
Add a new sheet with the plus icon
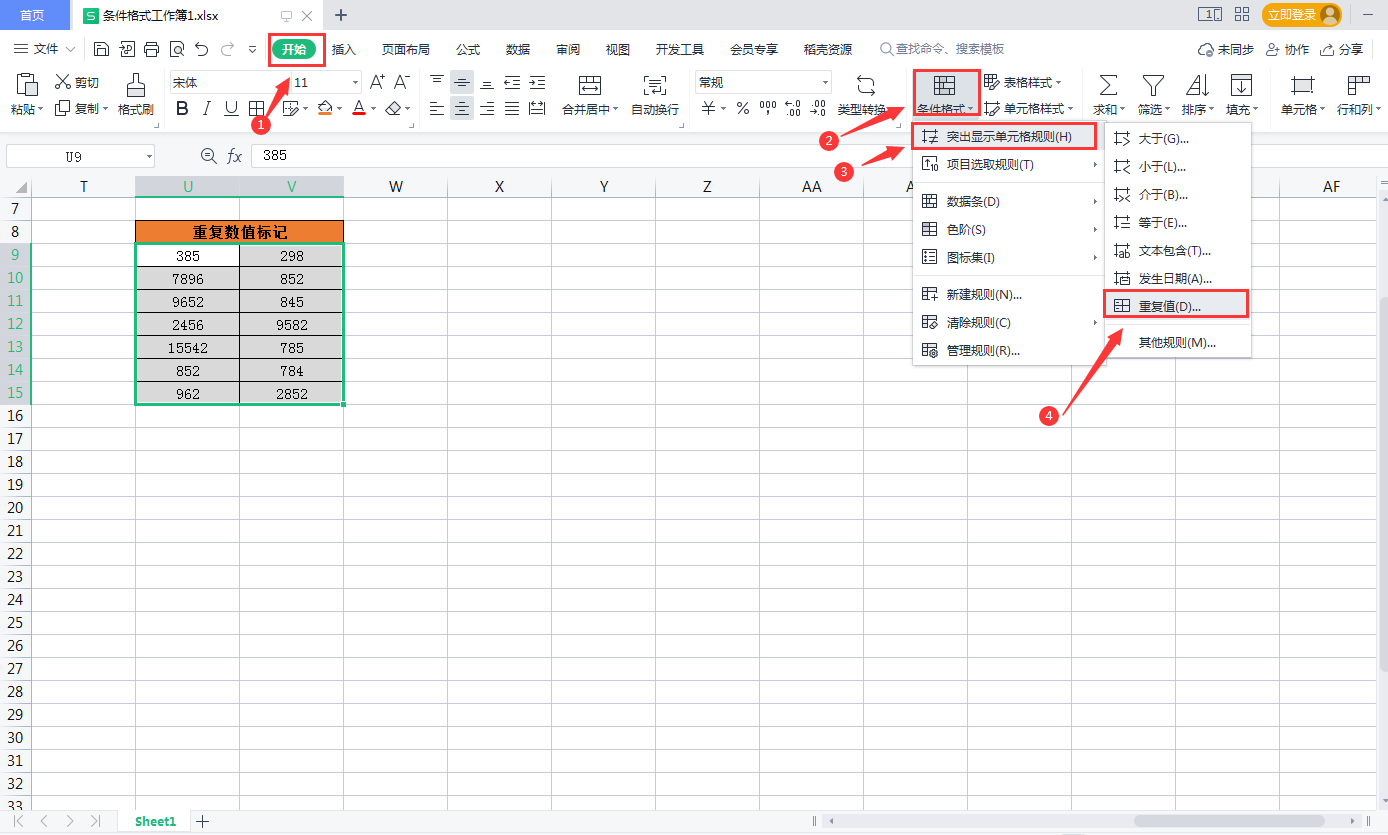point(203,821)
